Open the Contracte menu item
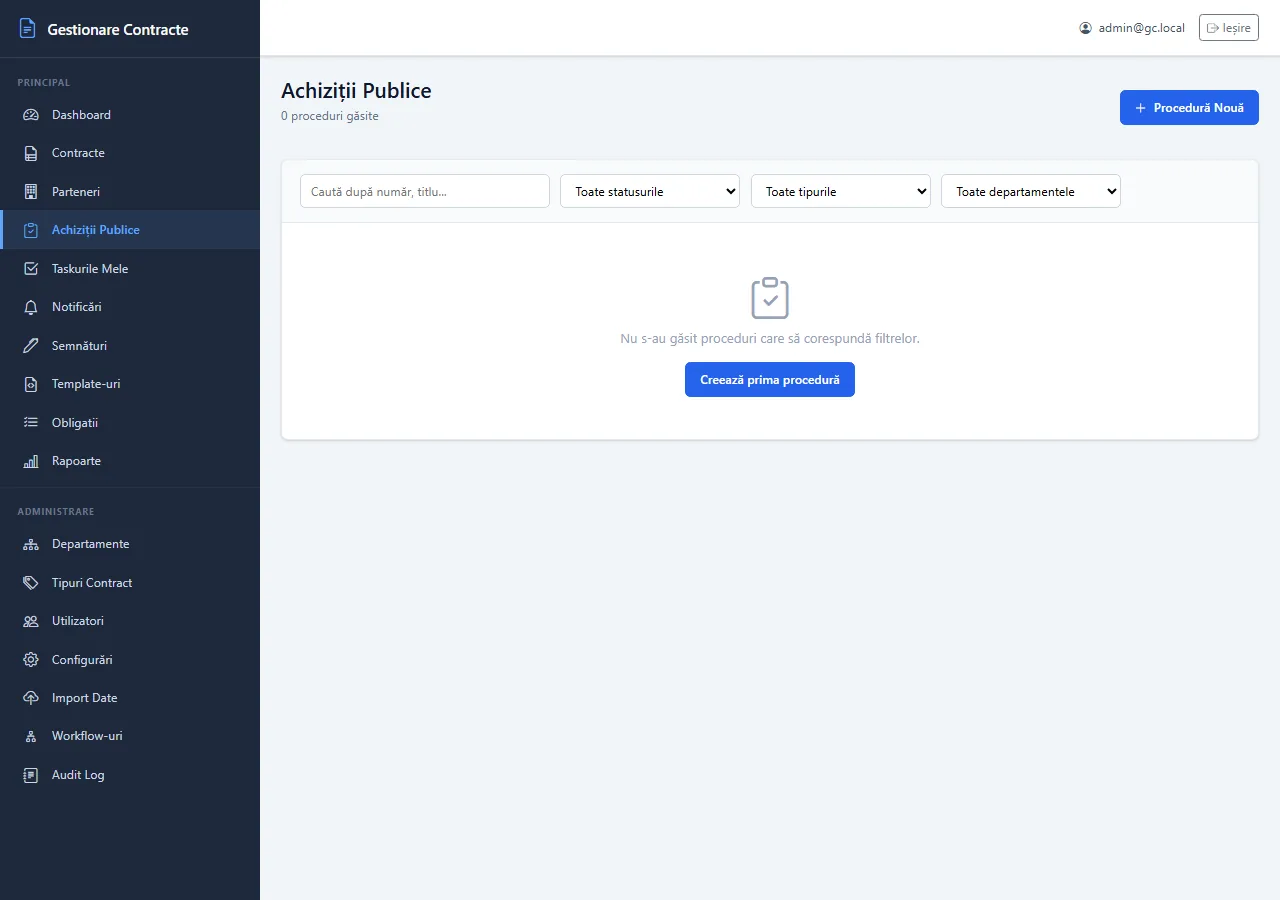The width and height of the screenshot is (1280, 900). (x=130, y=153)
